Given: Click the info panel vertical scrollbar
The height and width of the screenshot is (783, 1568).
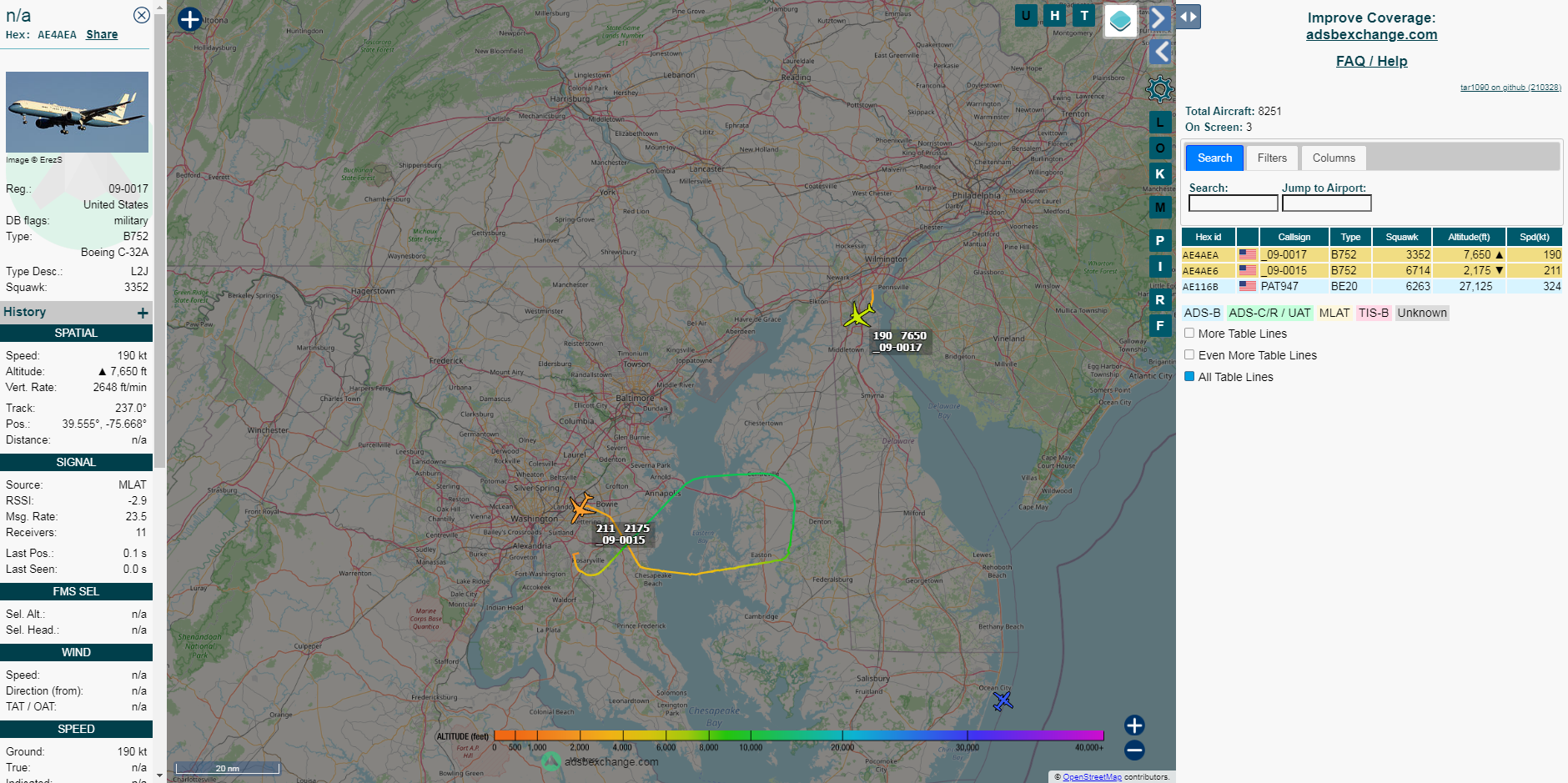Looking at the screenshot, I should click(x=159, y=242).
